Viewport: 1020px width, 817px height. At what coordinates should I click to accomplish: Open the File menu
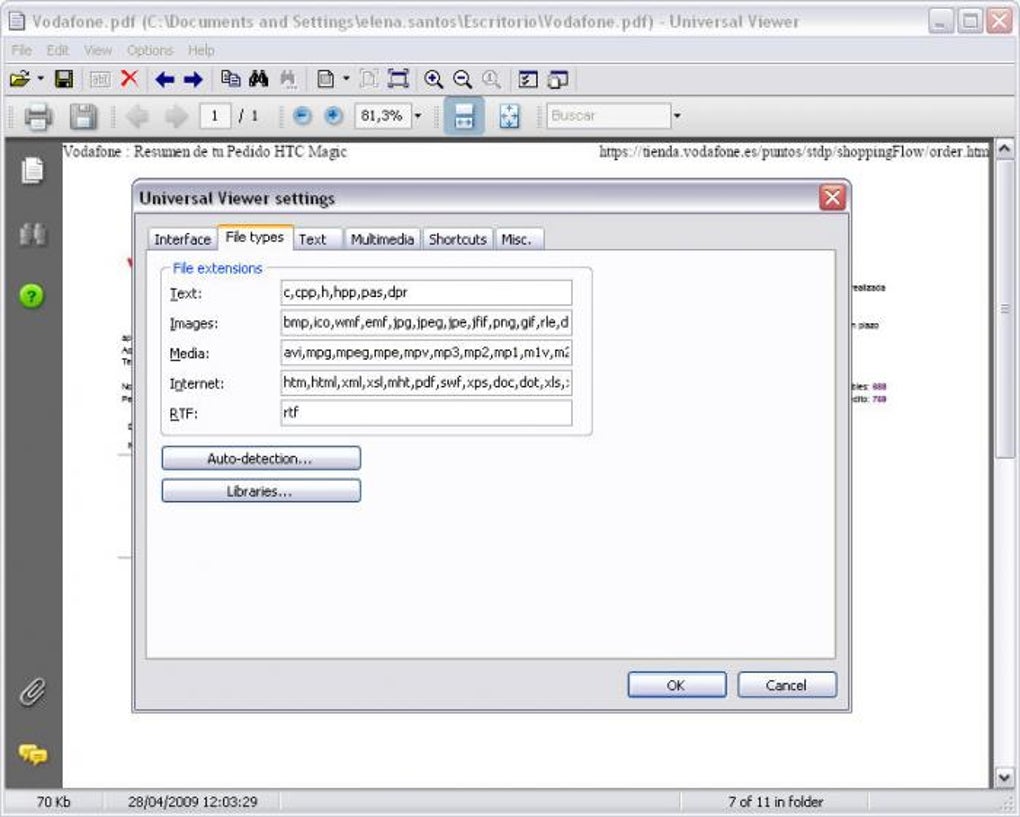click(21, 50)
